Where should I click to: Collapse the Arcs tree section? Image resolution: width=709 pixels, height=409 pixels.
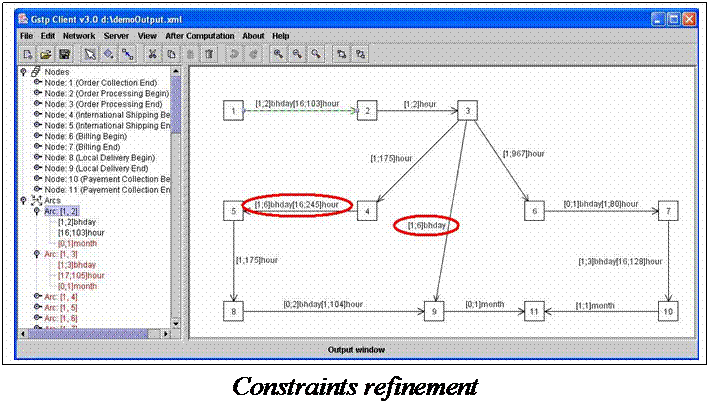click(24, 201)
